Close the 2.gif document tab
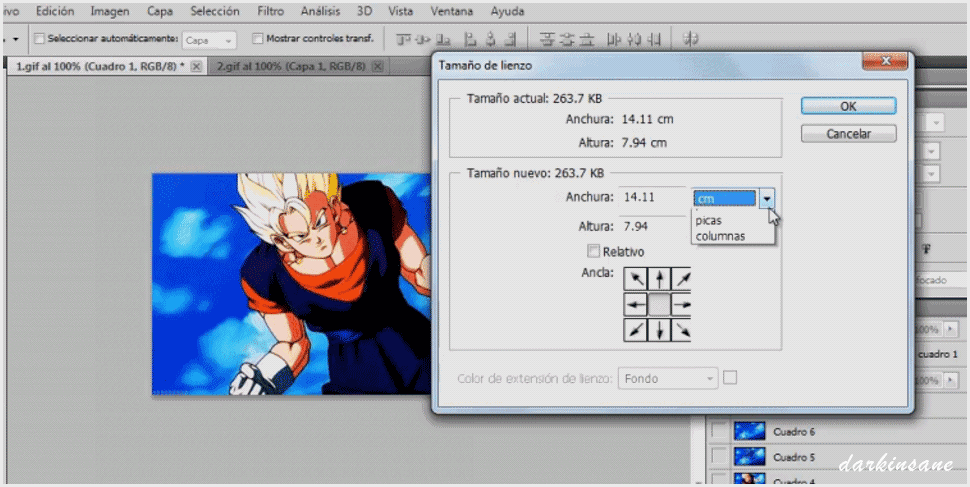Screen dimensions: 970x487 [377, 66]
